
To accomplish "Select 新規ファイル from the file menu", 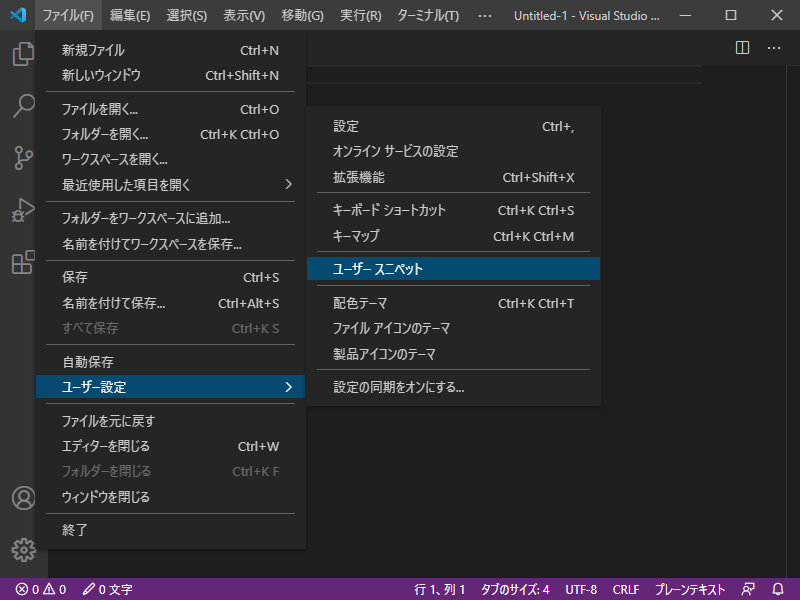I will 170,50.
